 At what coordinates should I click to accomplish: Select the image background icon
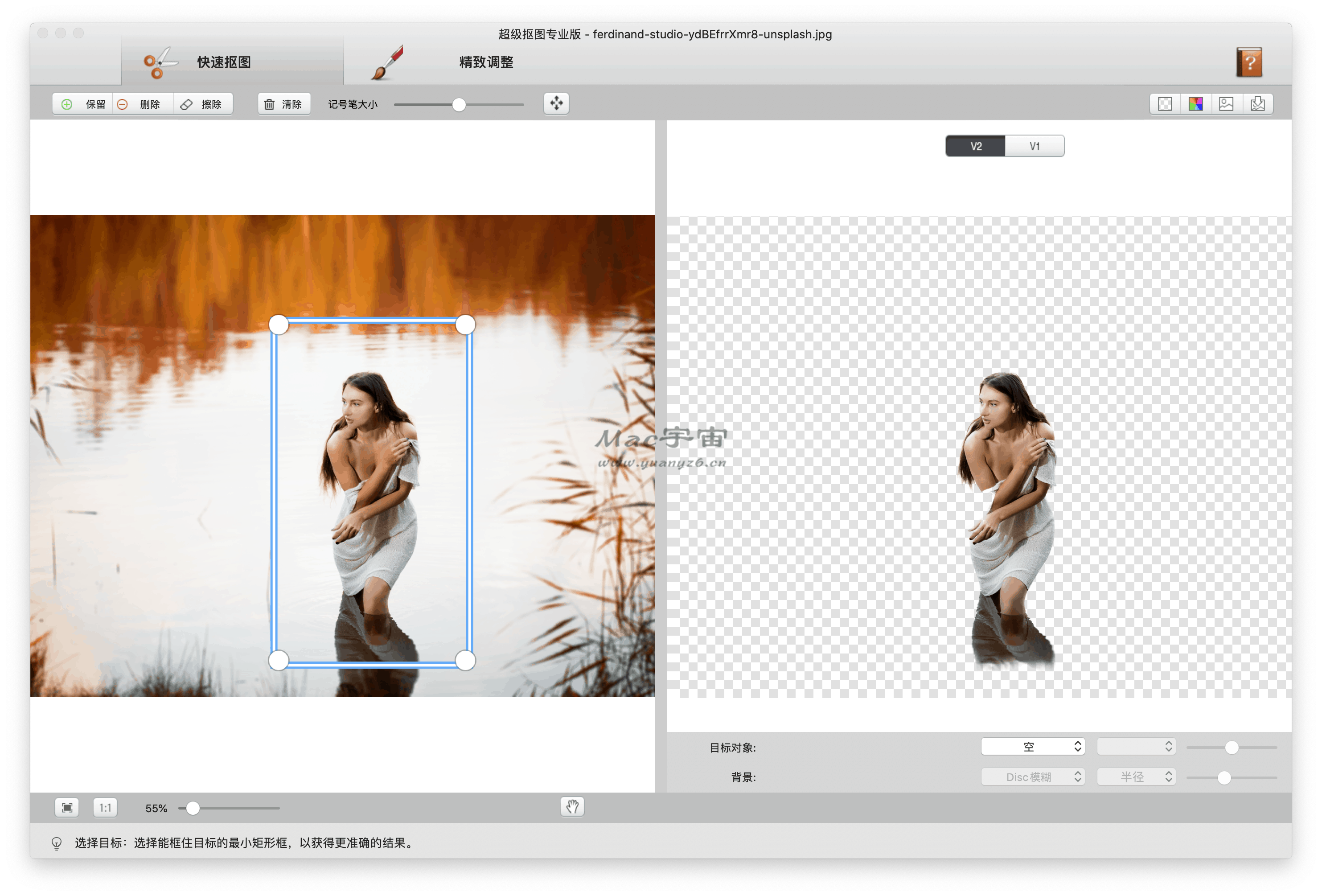click(1226, 104)
